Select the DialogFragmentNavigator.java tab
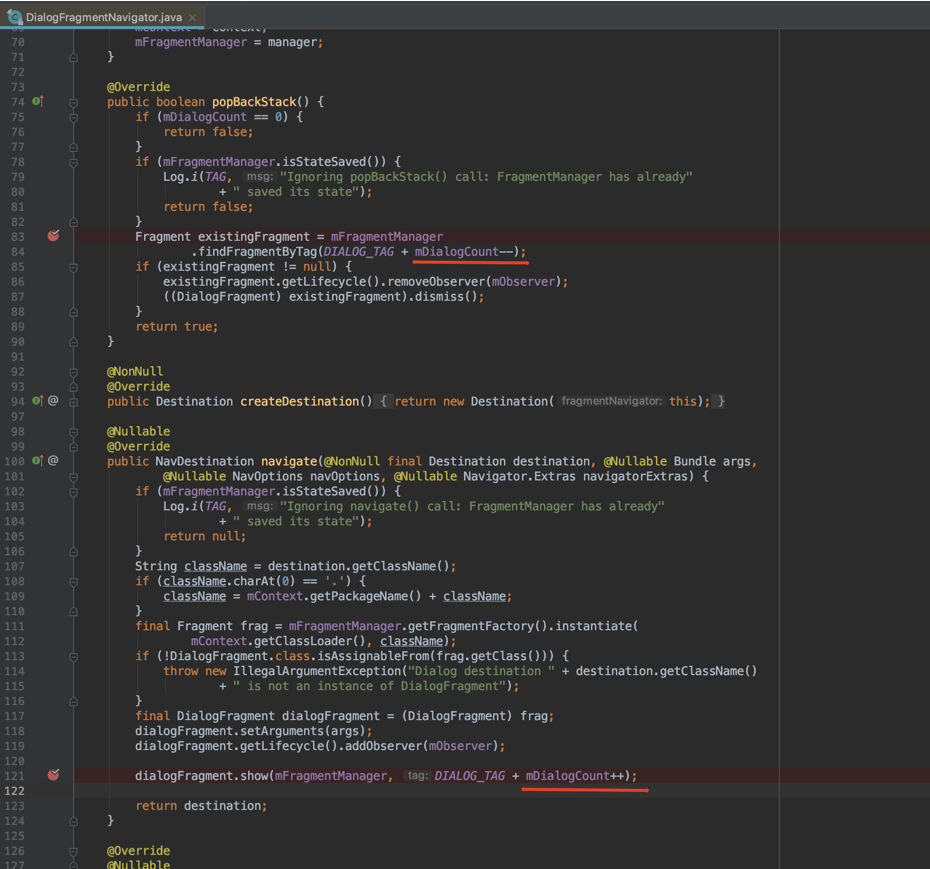The image size is (930, 869). (103, 17)
